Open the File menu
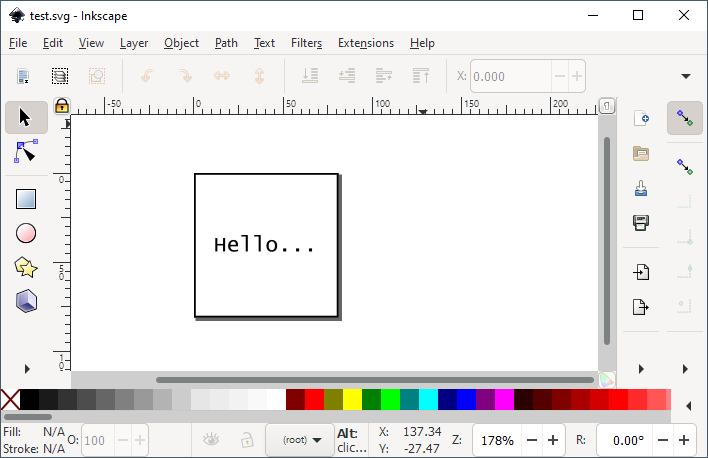Screen dimensions: 708x458 tap(18, 43)
